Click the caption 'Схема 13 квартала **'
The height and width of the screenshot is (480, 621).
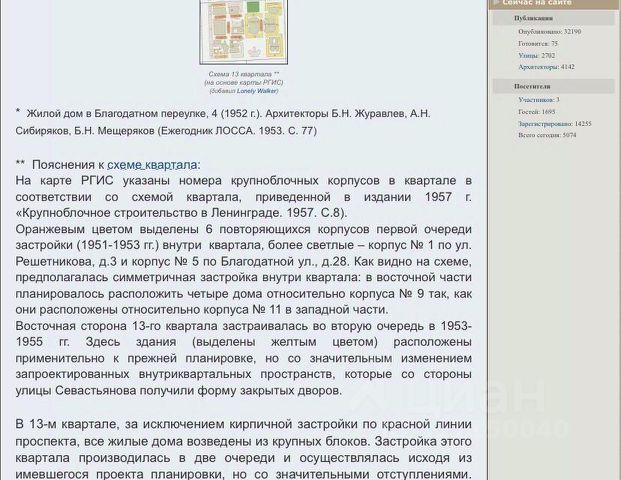(x=244, y=74)
